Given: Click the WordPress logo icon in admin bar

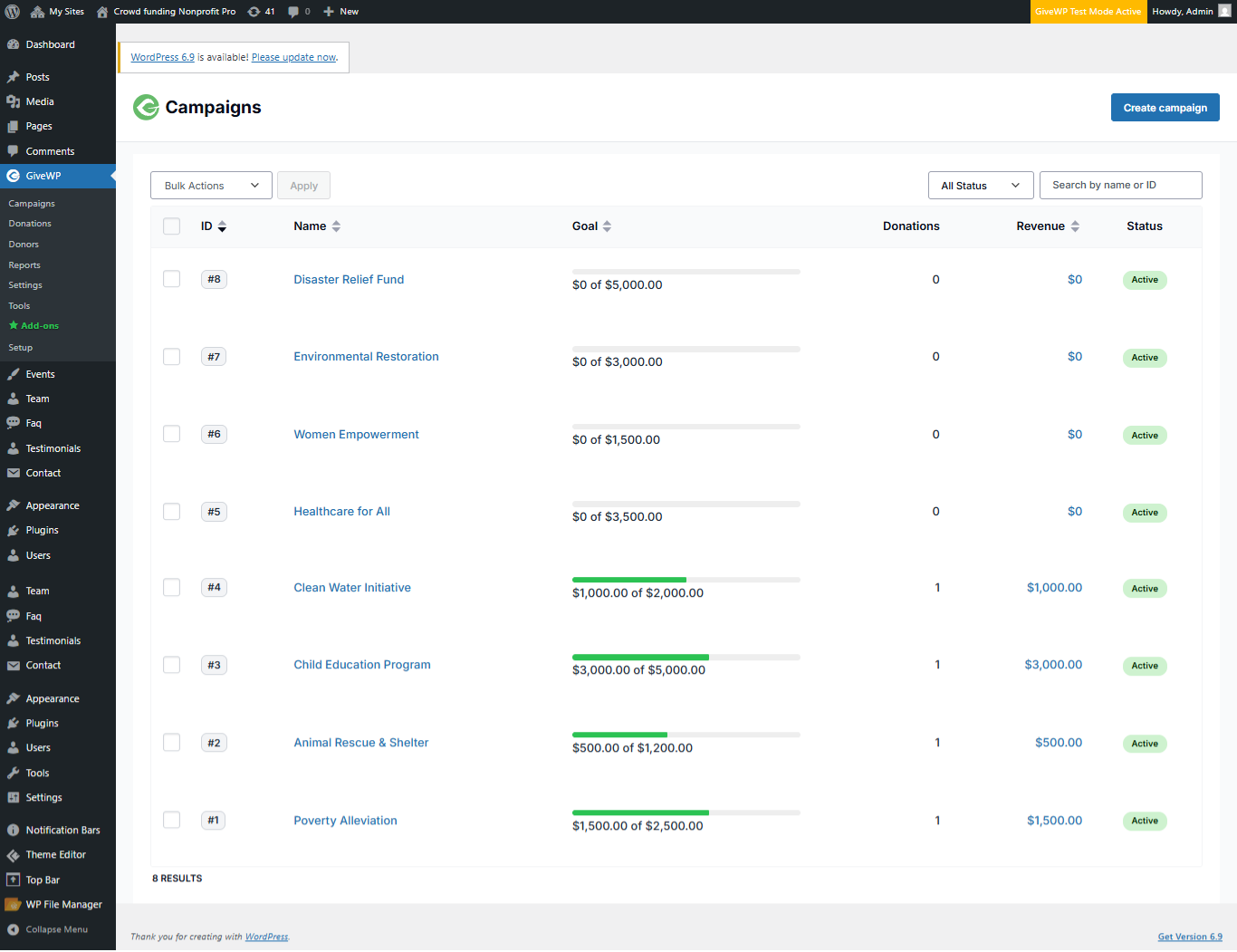Looking at the screenshot, I should point(13,12).
